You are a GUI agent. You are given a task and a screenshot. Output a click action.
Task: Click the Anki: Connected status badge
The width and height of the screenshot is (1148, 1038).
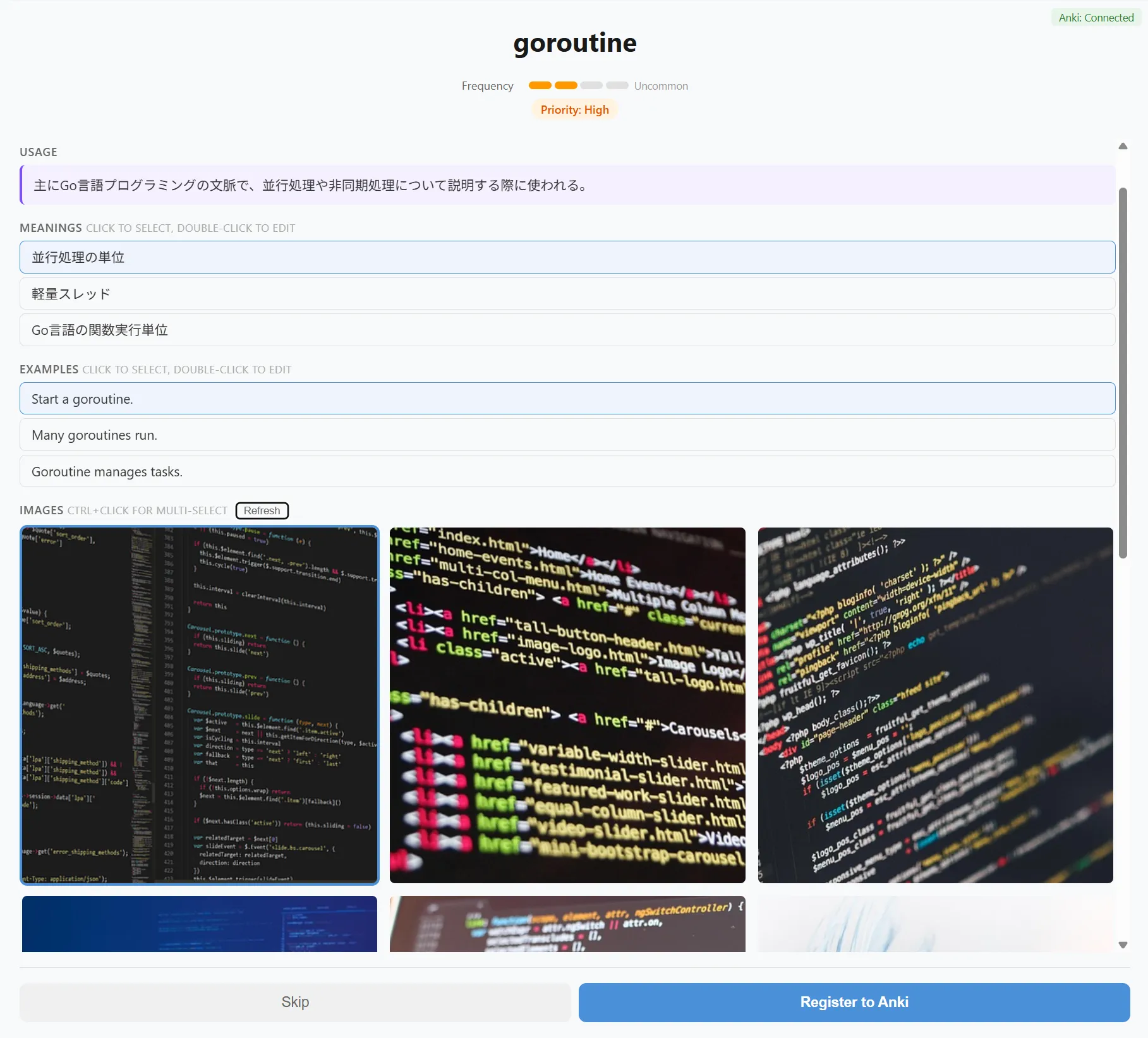pos(1096,18)
